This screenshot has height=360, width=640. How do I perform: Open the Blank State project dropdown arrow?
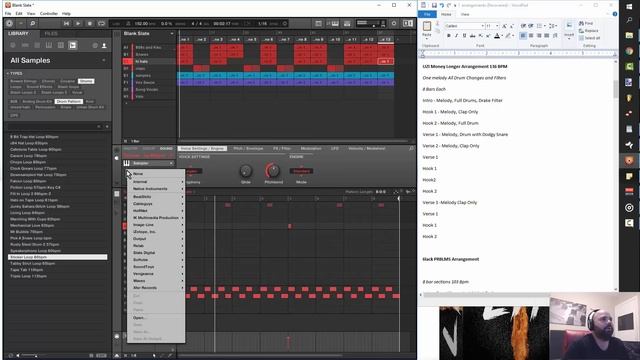pyautogui.click(x=172, y=33)
